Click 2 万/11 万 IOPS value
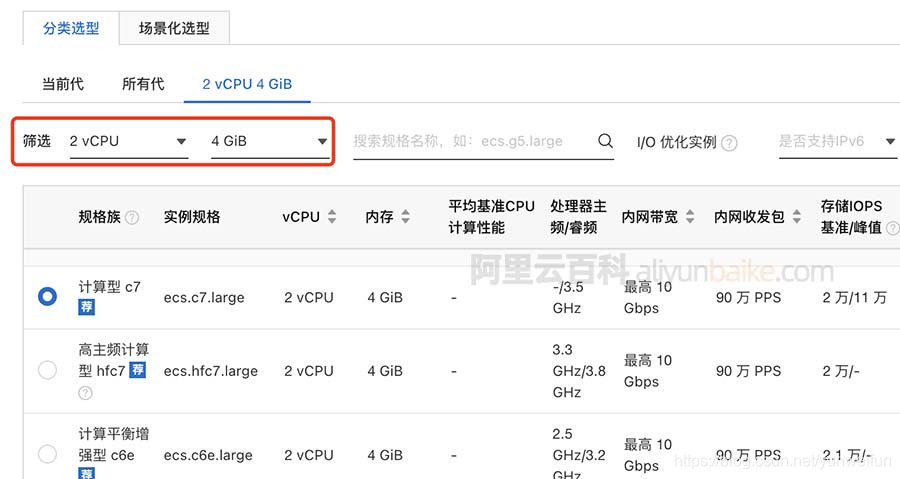This screenshot has height=479, width=900. tap(855, 298)
